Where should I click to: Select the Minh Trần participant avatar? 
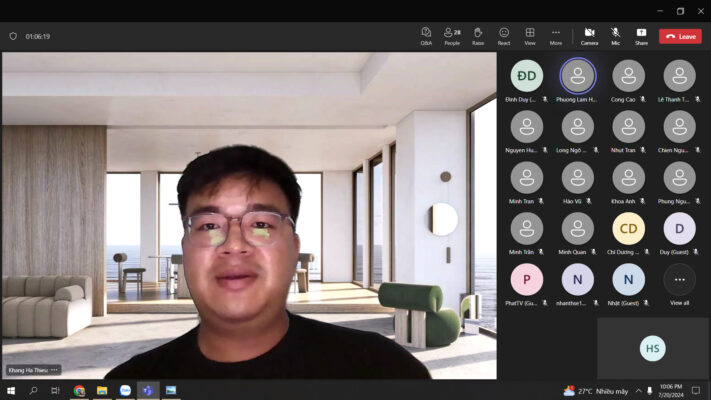pos(526,229)
